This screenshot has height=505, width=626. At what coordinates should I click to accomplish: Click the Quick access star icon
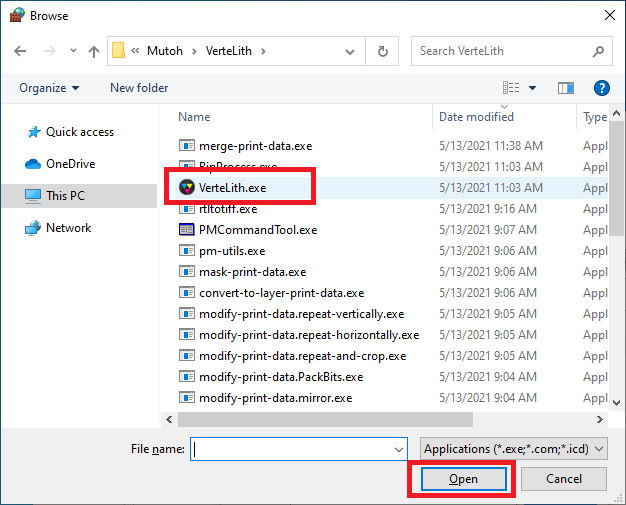tap(34, 132)
